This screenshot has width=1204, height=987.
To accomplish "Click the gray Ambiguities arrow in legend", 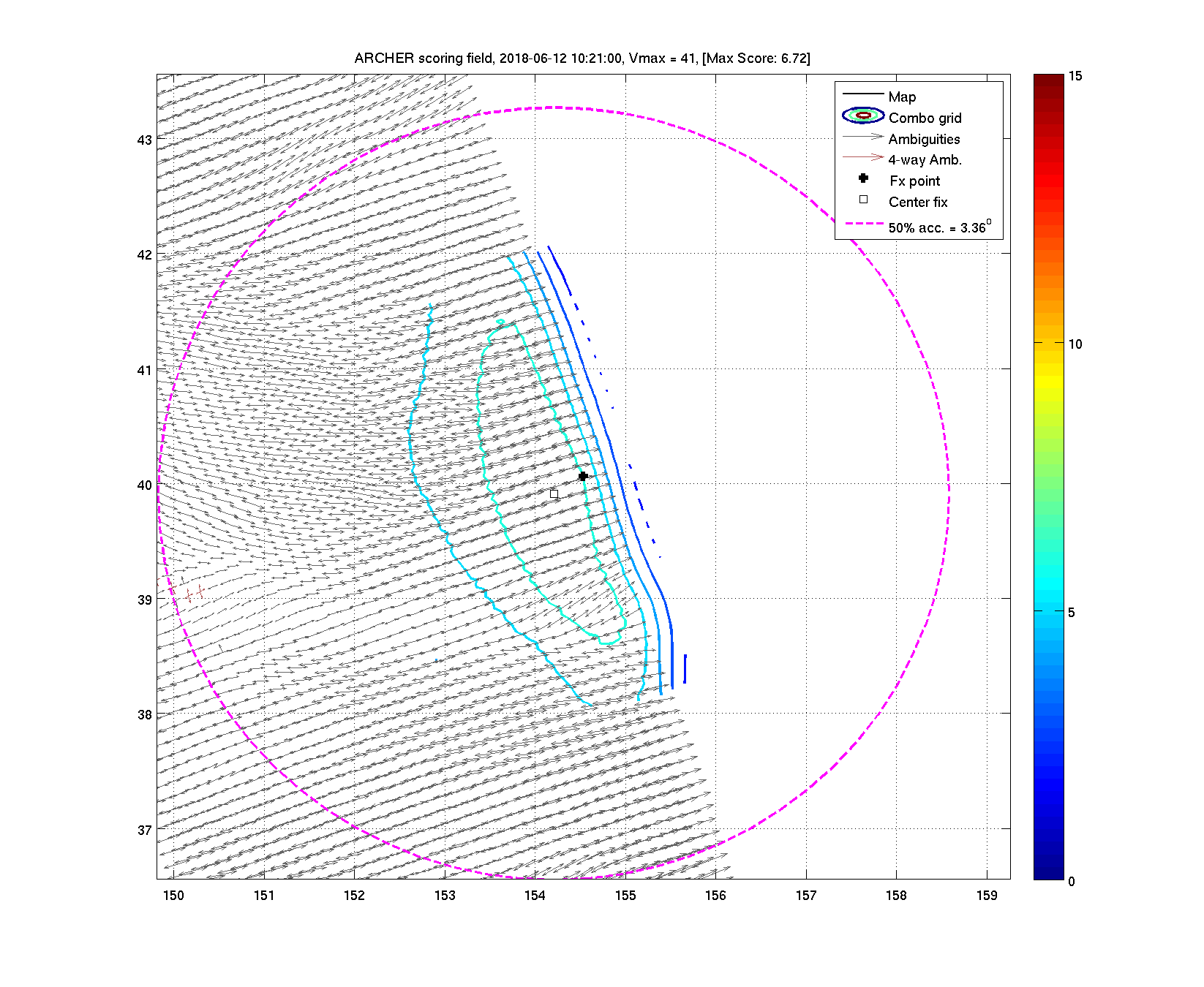I will coord(863,137).
